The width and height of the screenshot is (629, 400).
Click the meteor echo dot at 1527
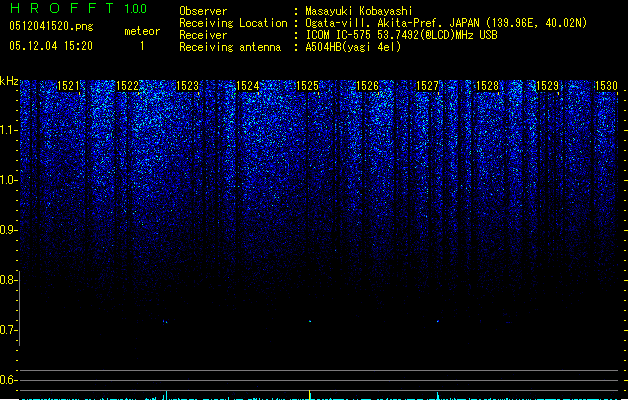click(438, 321)
